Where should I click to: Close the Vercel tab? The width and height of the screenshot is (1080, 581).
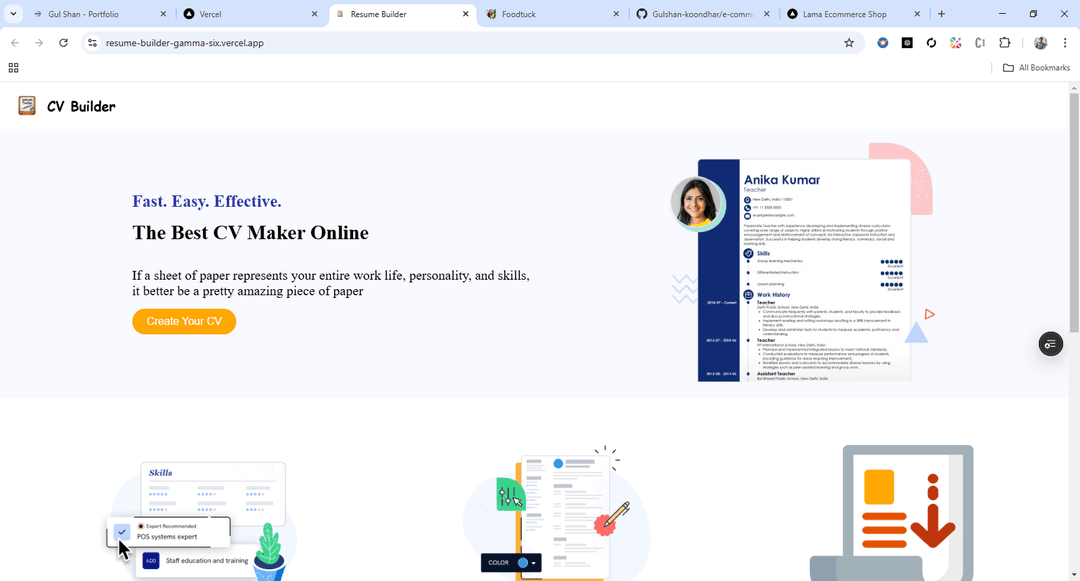click(x=314, y=14)
